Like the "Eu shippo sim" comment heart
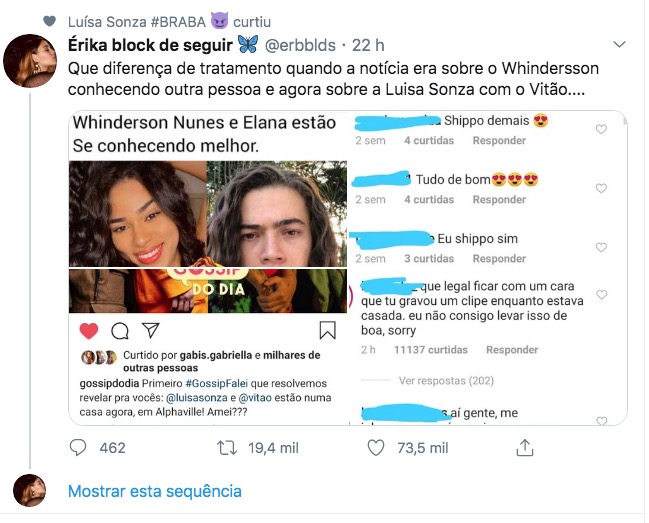 601,247
